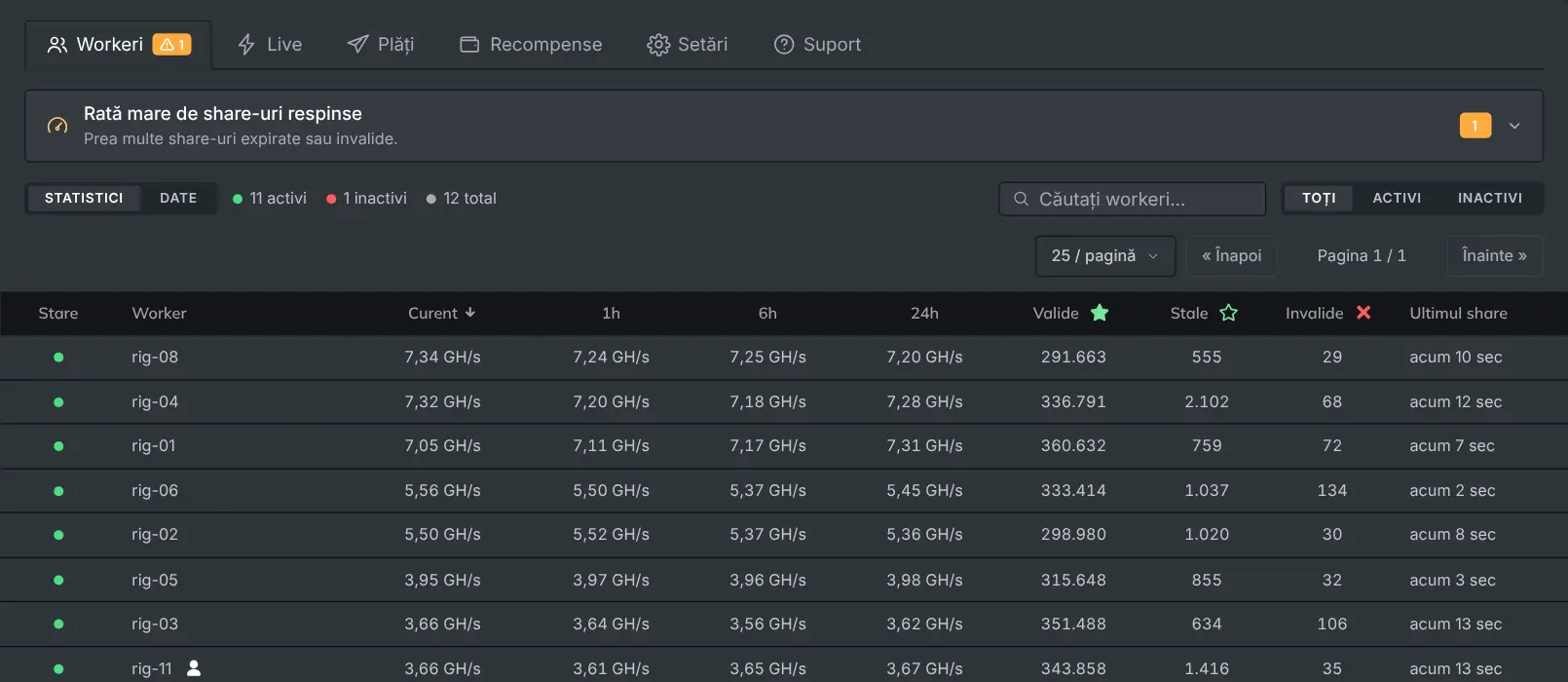Sort by the Curent column header
Image resolution: width=1568 pixels, height=682 pixels.
pos(442,313)
